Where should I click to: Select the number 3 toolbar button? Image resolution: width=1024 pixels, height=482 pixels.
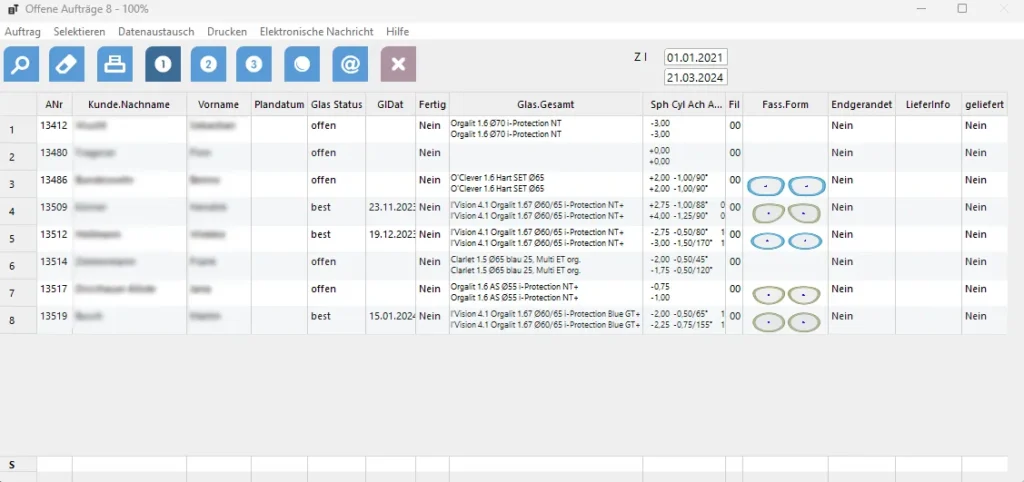coord(254,64)
